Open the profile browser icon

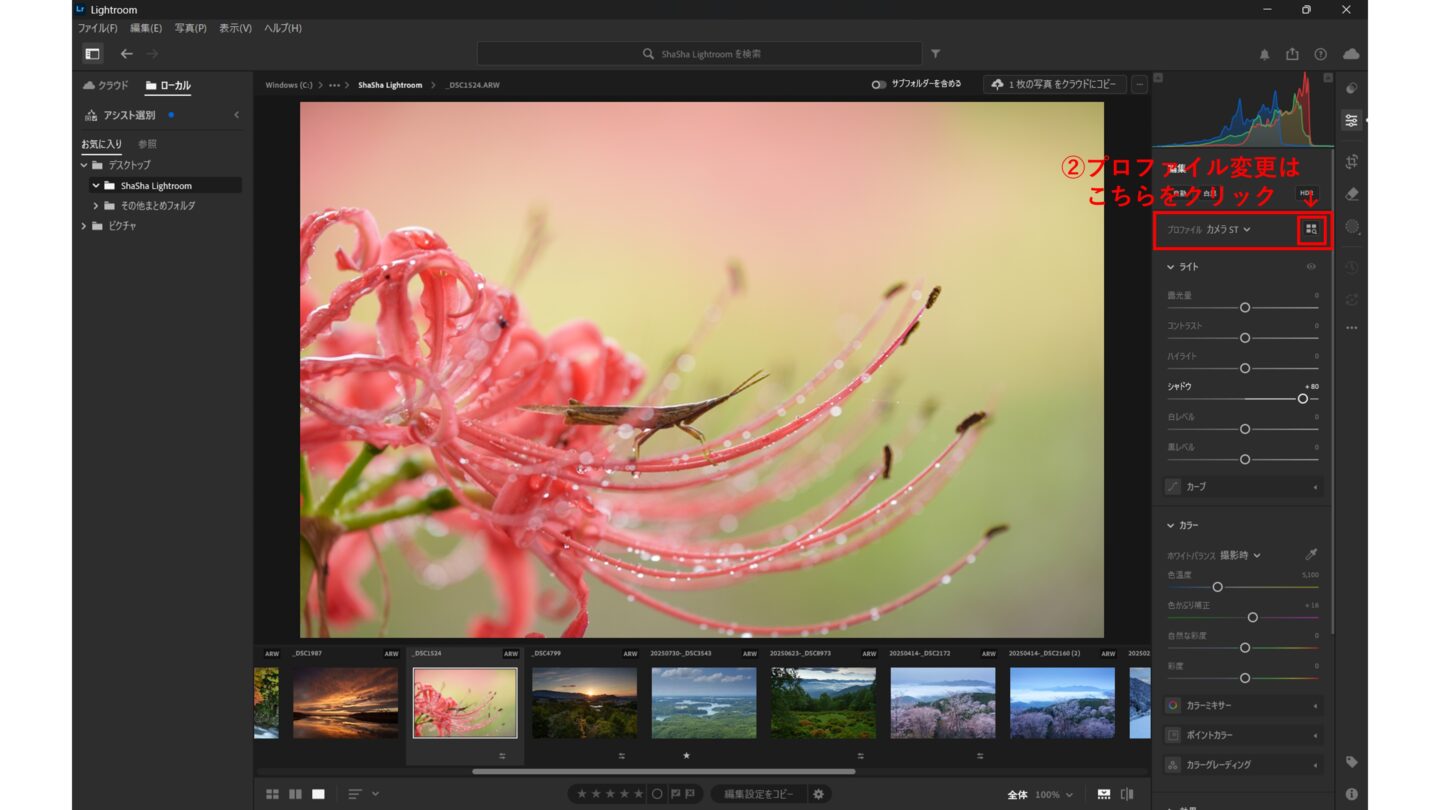coord(1311,230)
